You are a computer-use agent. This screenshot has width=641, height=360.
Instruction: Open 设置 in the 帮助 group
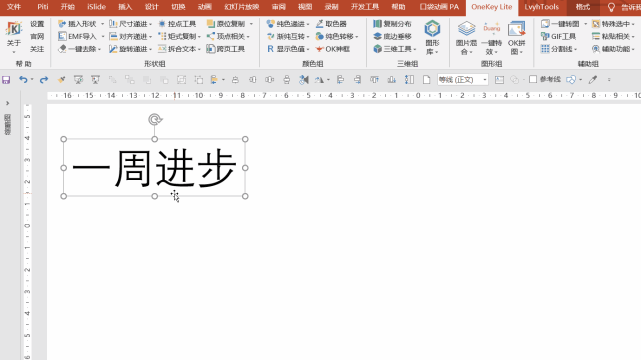37,24
